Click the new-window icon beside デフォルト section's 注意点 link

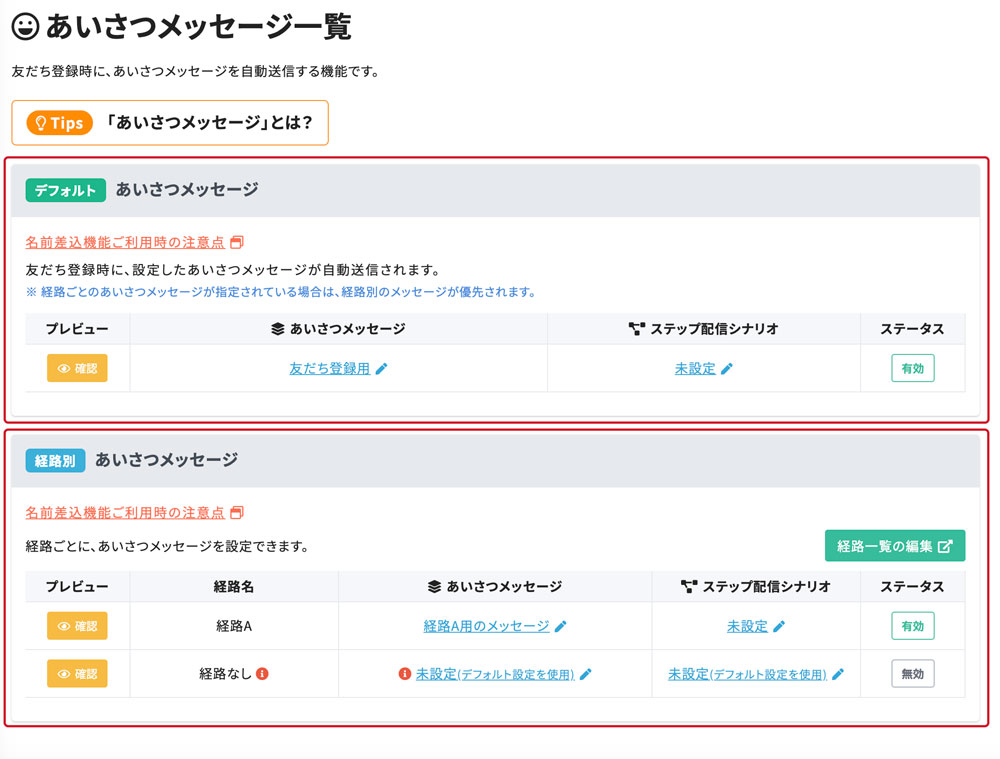click(237, 242)
